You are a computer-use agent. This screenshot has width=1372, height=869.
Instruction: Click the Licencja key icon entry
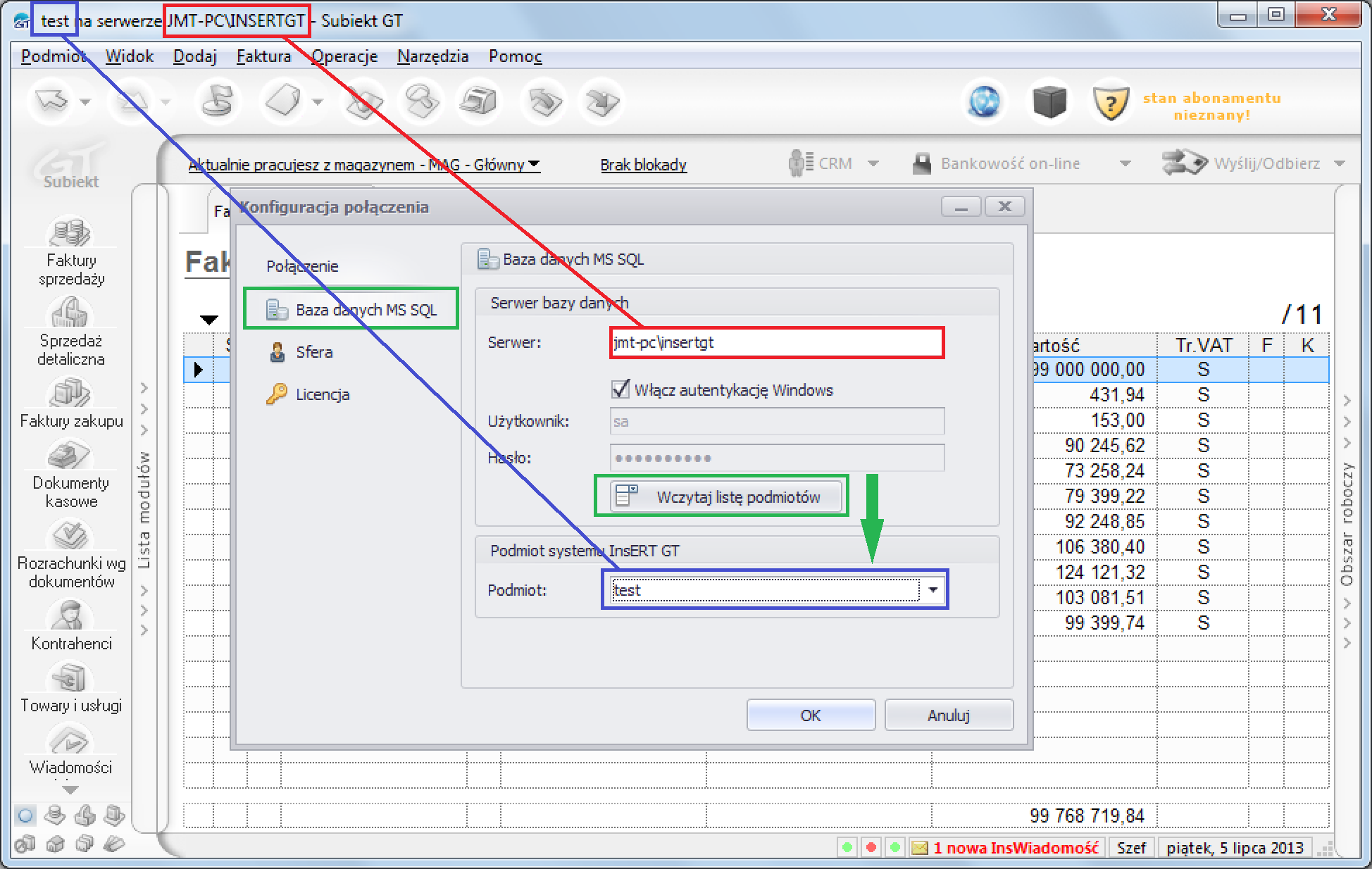coord(308,394)
